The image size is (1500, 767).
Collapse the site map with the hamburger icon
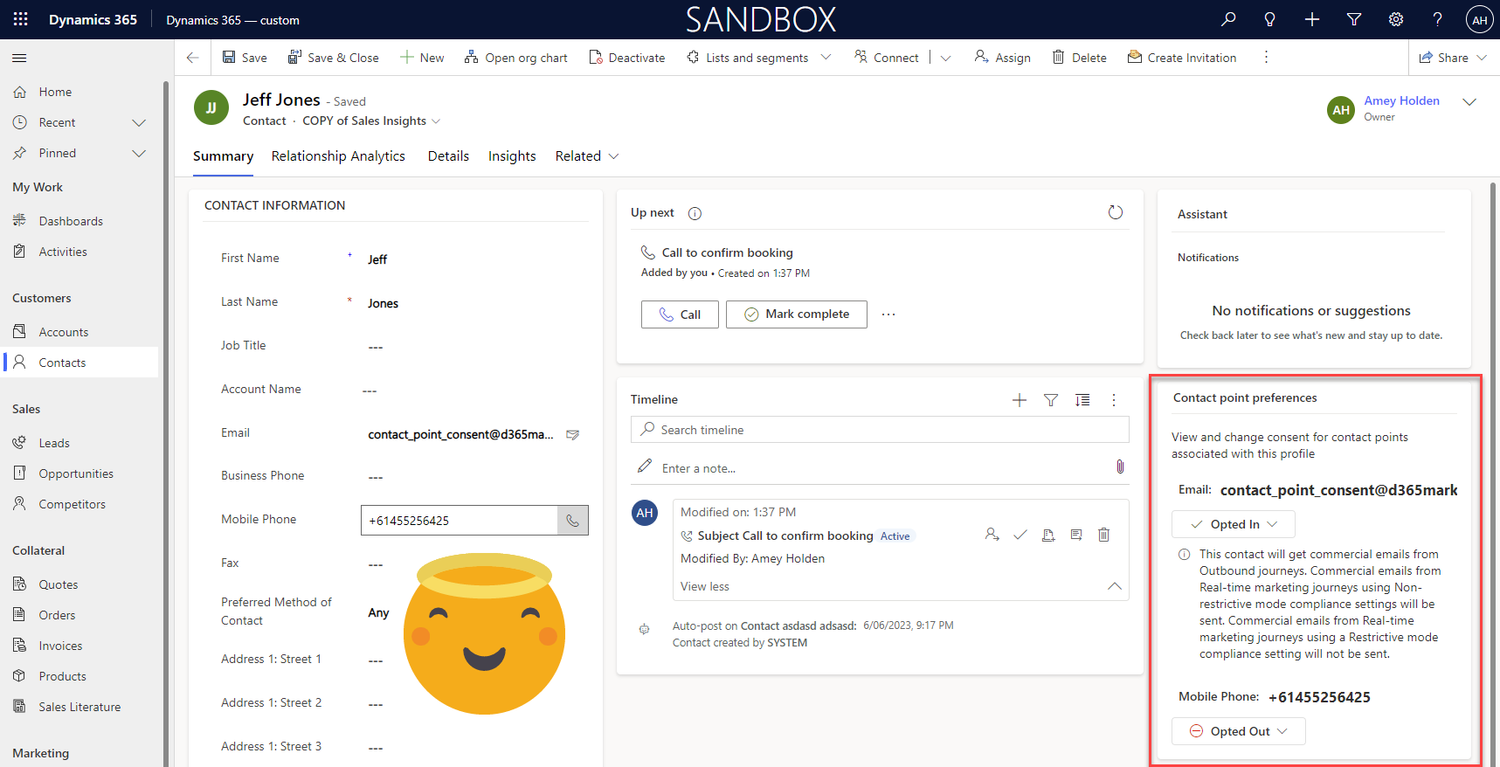tap(18, 57)
